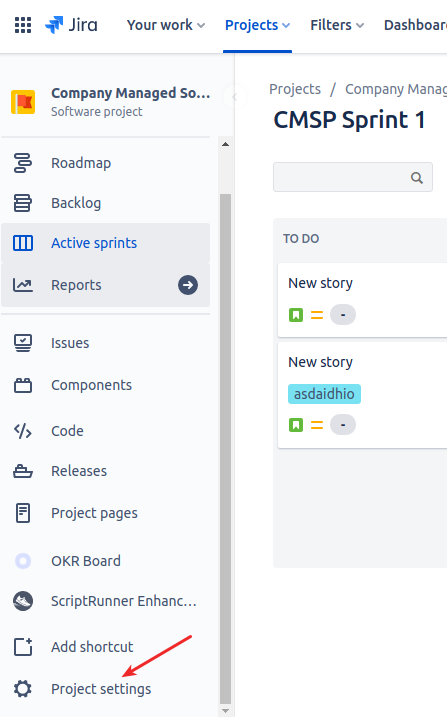The image size is (447, 717).
Task: Click the asdaidhio epic label
Action: [x=324, y=394]
